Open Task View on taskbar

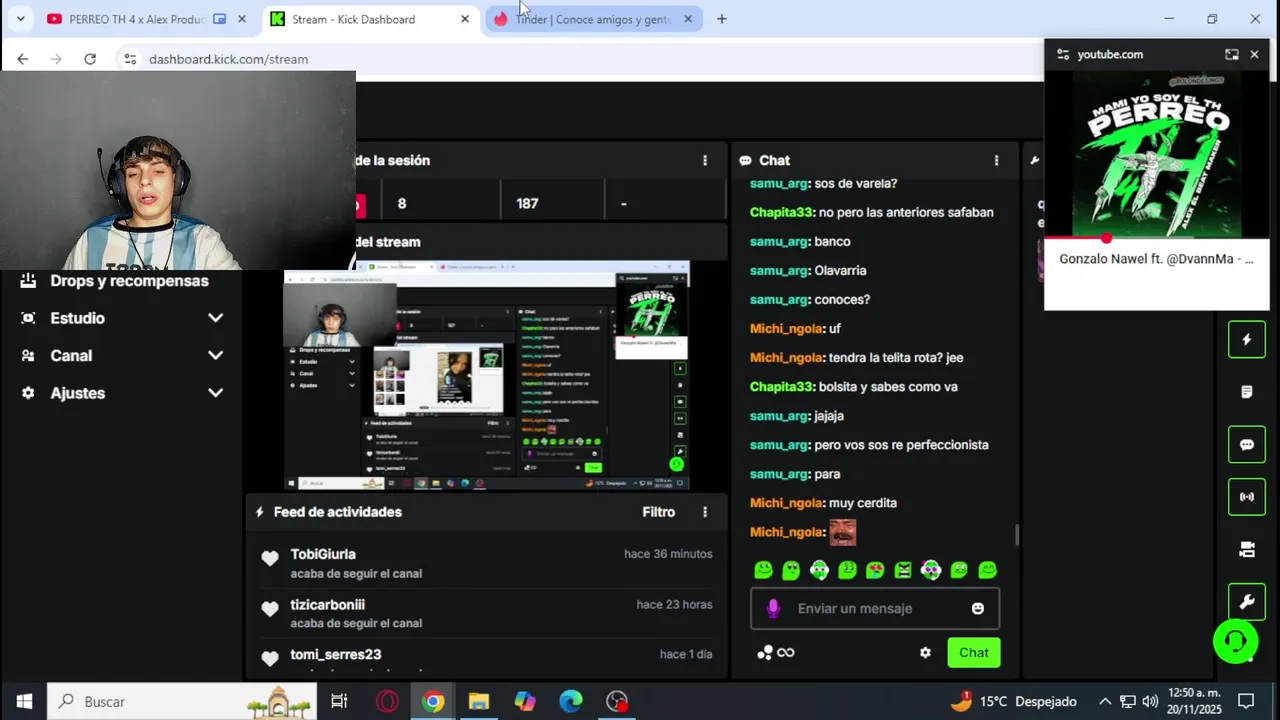pyautogui.click(x=339, y=702)
